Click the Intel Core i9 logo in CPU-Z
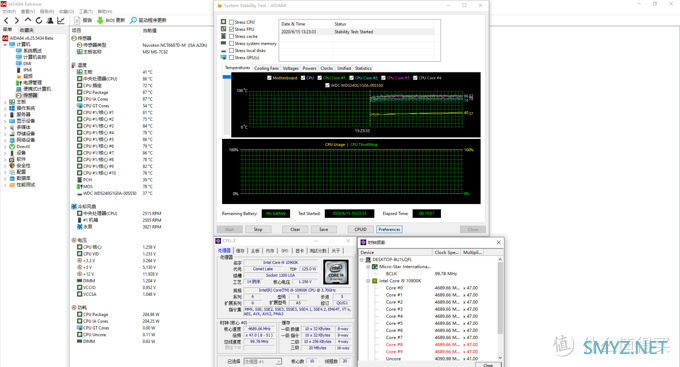The height and width of the screenshot is (367, 680). pyautogui.click(x=336, y=272)
